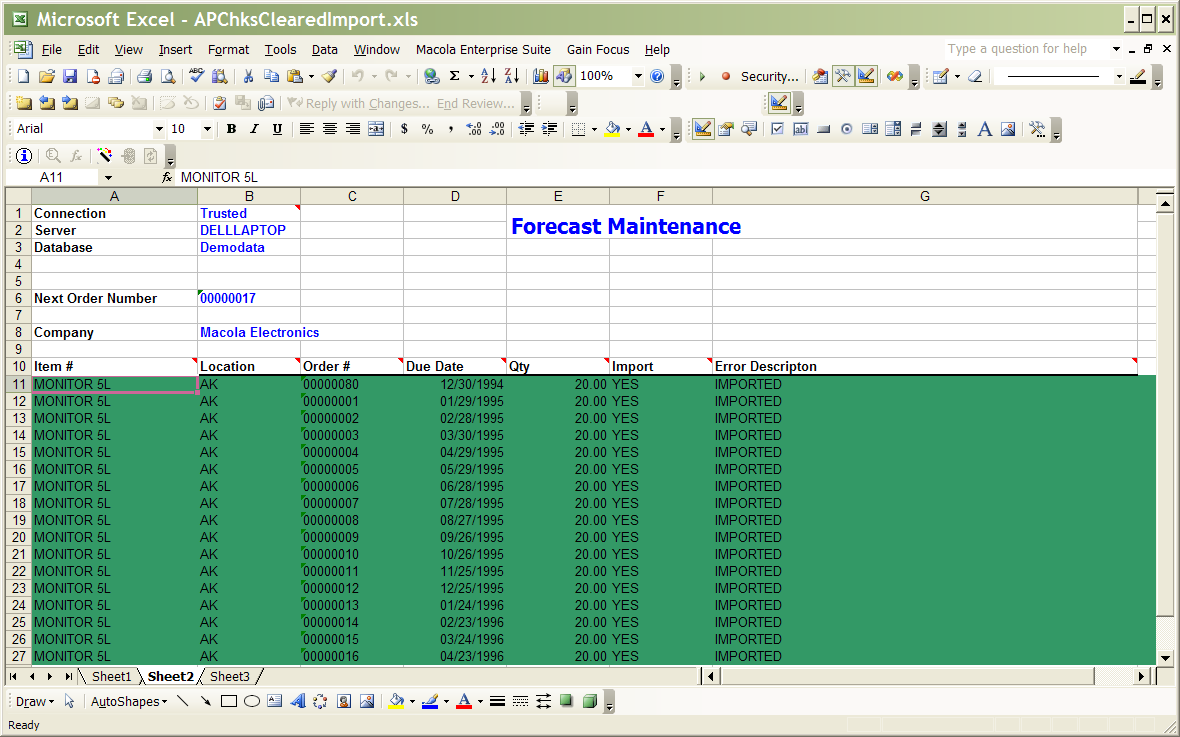
Task: Switch to the Sheet1 tab
Action: click(x=111, y=676)
